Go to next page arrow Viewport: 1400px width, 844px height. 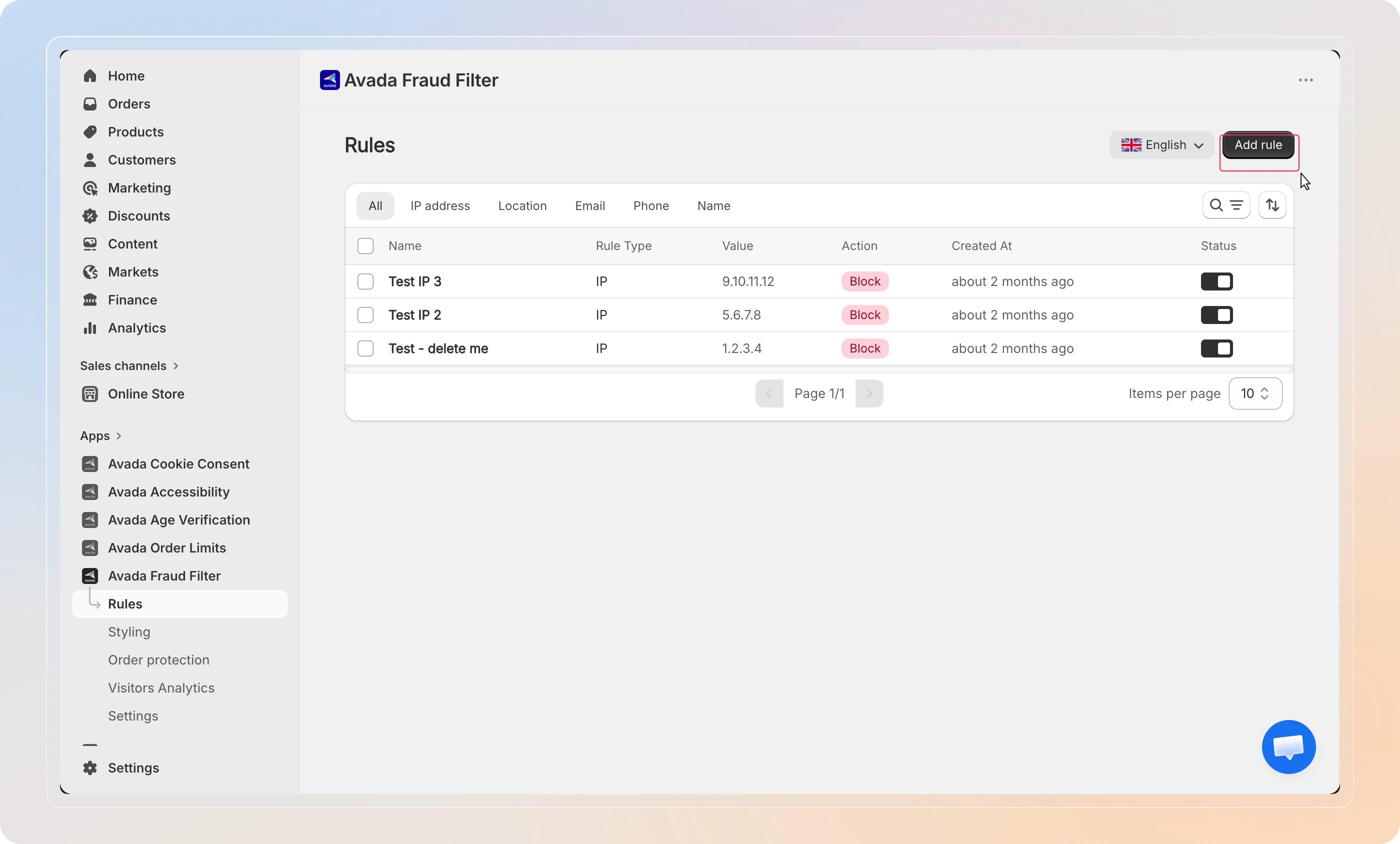[x=869, y=393]
